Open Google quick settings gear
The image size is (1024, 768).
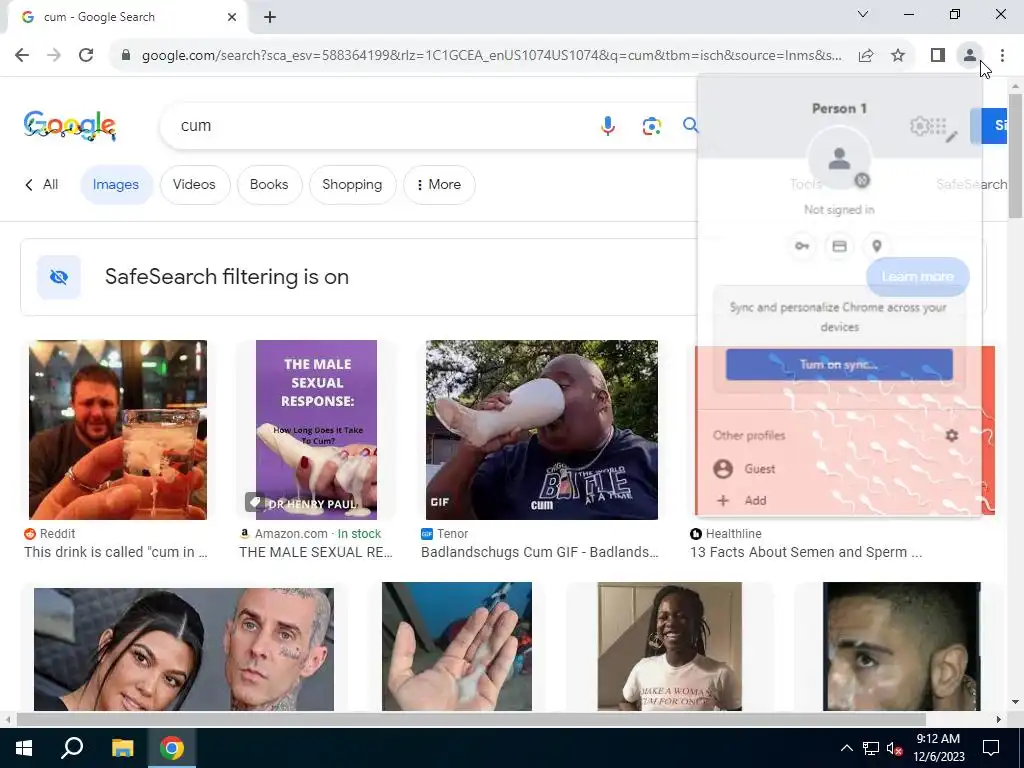(919, 125)
